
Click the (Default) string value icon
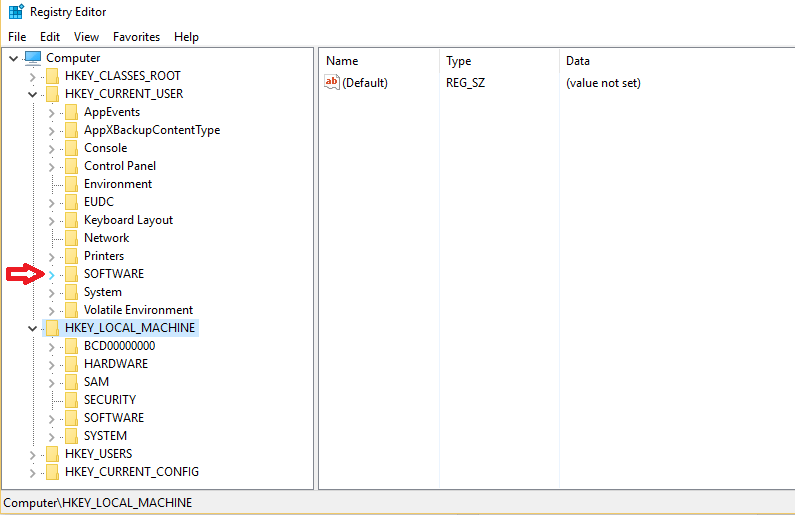pyautogui.click(x=332, y=82)
